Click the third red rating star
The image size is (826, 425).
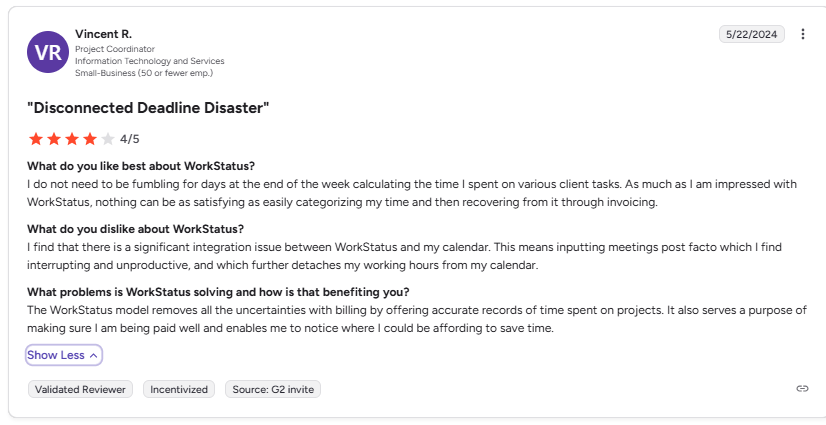(x=72, y=139)
